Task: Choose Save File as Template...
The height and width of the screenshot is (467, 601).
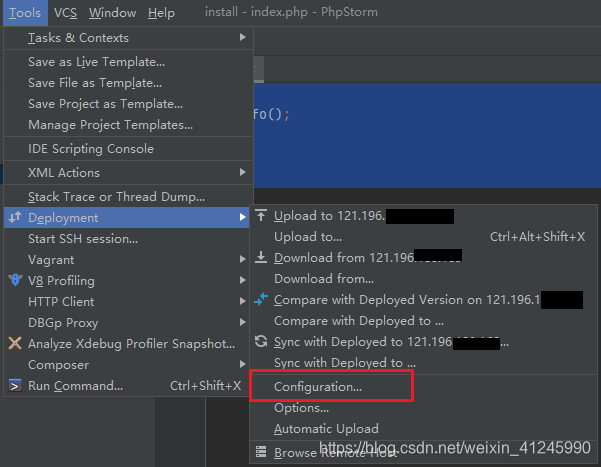Action: tap(128, 83)
